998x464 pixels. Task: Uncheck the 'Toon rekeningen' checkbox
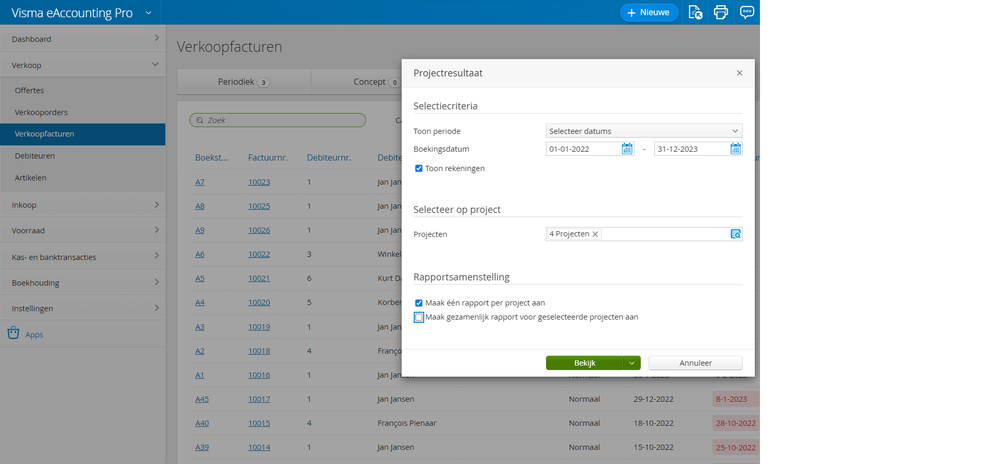(419, 168)
